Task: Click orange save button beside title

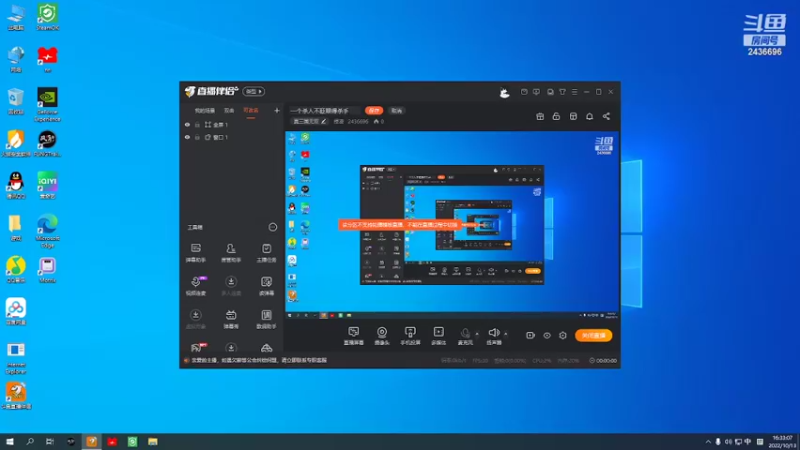Action: click(374, 110)
